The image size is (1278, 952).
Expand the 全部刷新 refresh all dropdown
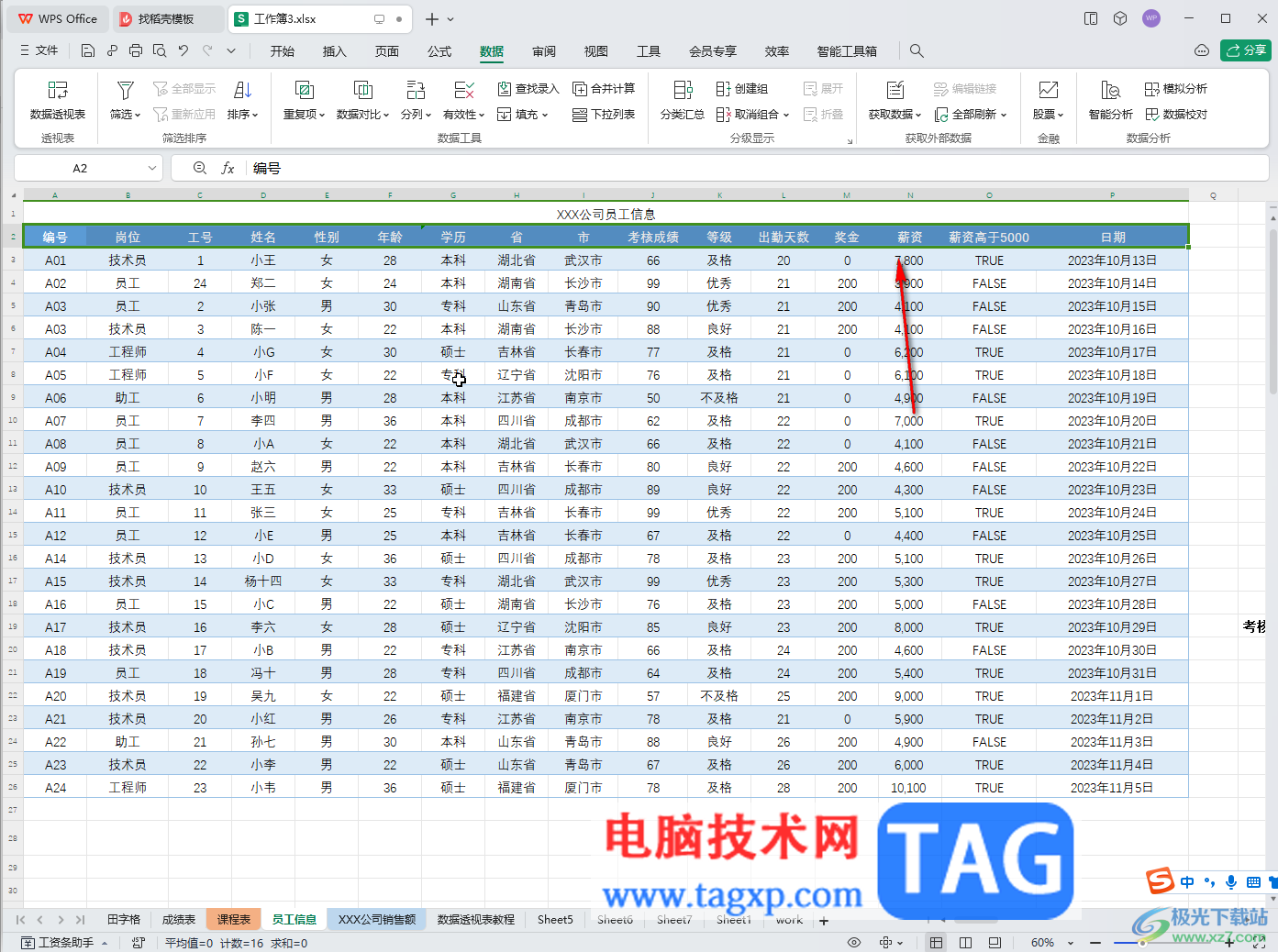pyautogui.click(x=1004, y=115)
